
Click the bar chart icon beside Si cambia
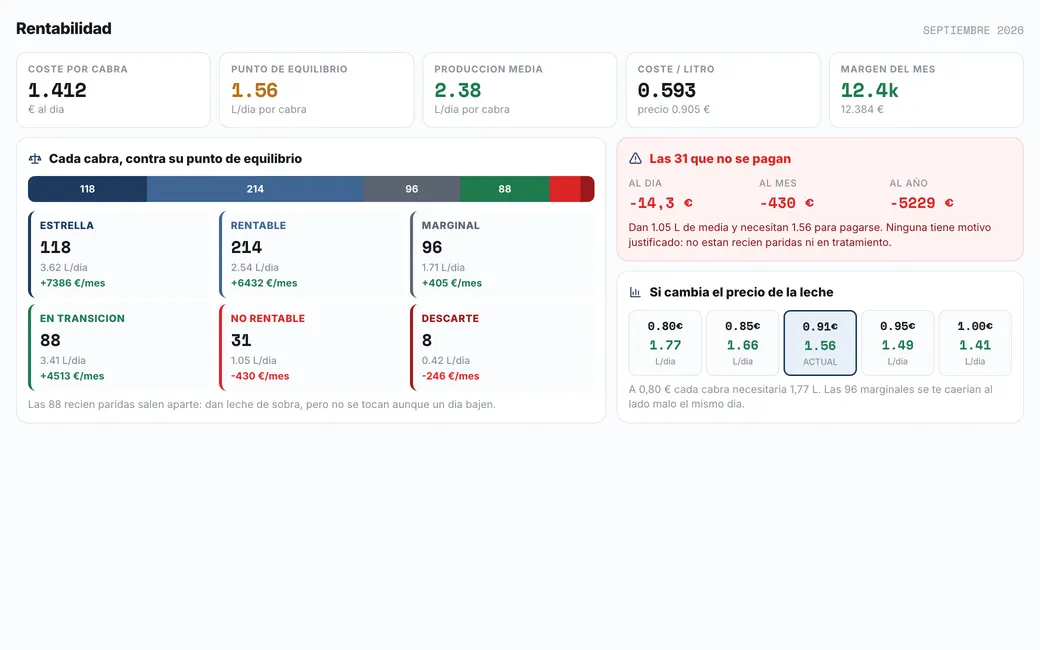(x=635, y=292)
